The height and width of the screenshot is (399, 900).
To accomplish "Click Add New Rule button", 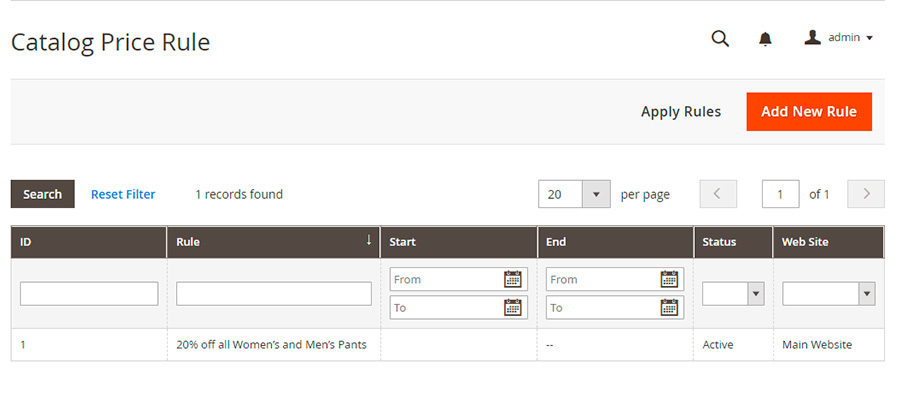I will 809,111.
